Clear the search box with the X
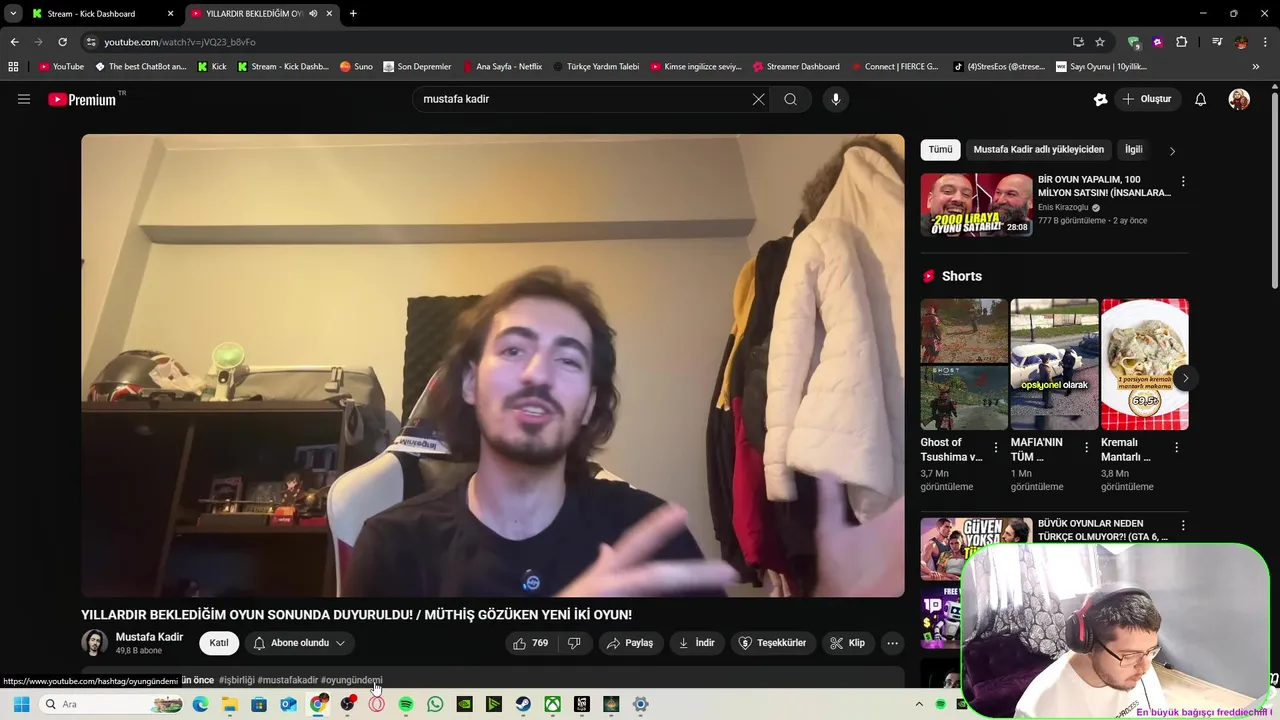Viewport: 1280px width, 720px height. tap(758, 99)
